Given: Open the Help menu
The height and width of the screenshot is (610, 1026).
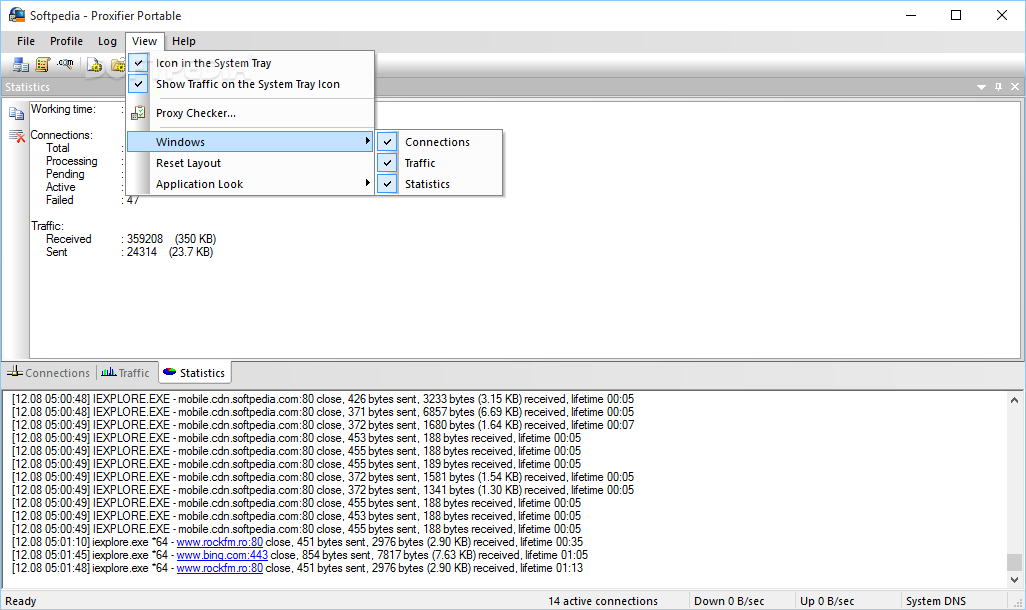Looking at the screenshot, I should pyautogui.click(x=184, y=41).
